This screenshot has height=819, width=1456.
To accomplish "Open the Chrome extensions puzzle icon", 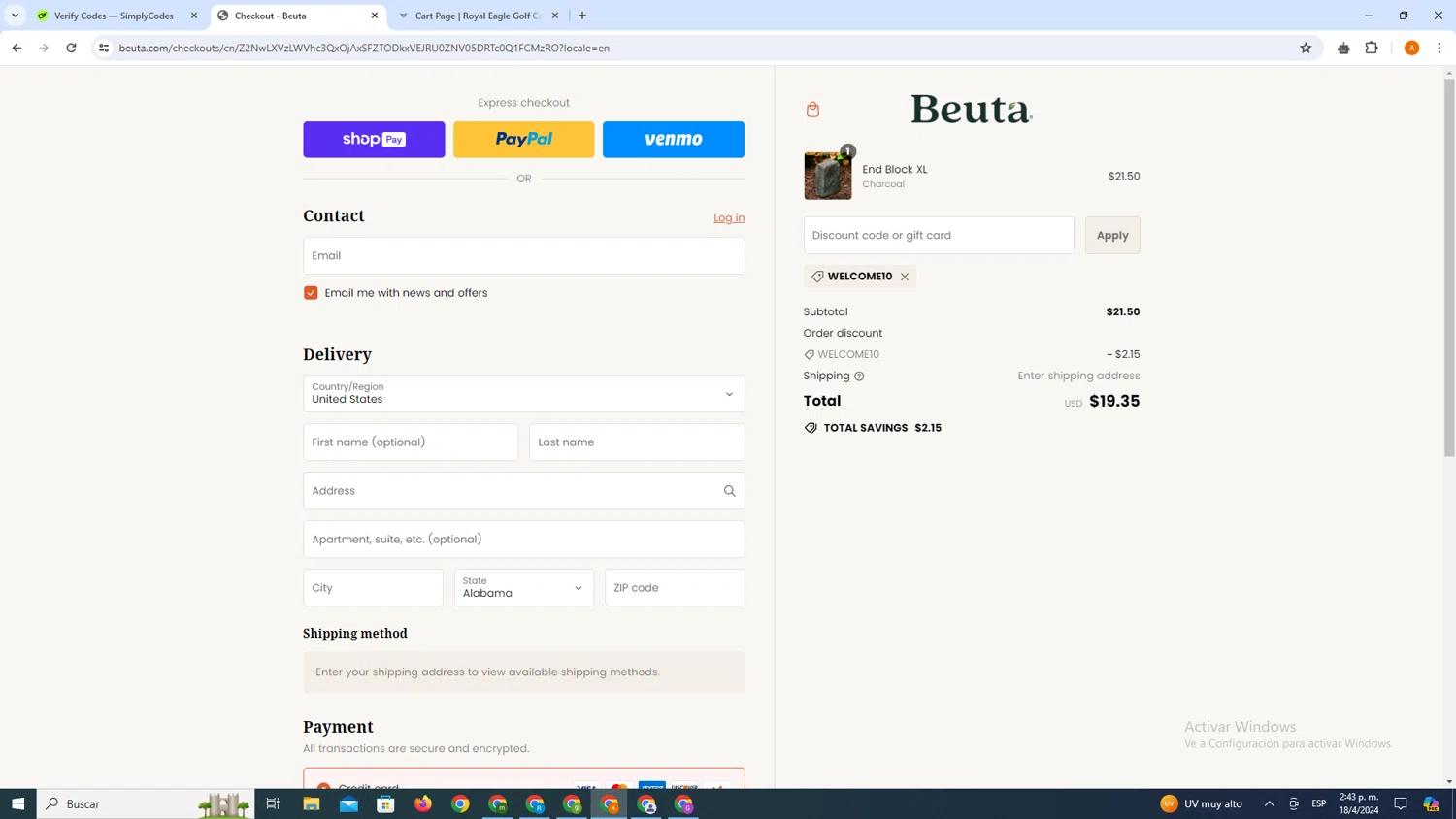I will coord(1372,48).
